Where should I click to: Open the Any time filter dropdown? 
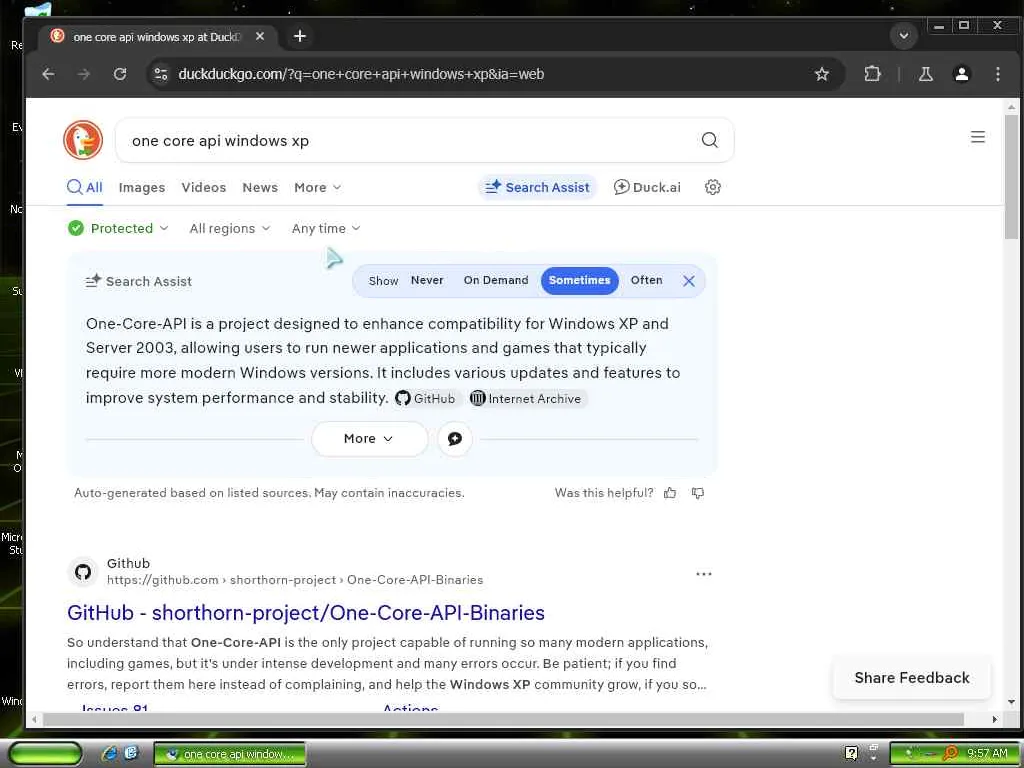(326, 229)
